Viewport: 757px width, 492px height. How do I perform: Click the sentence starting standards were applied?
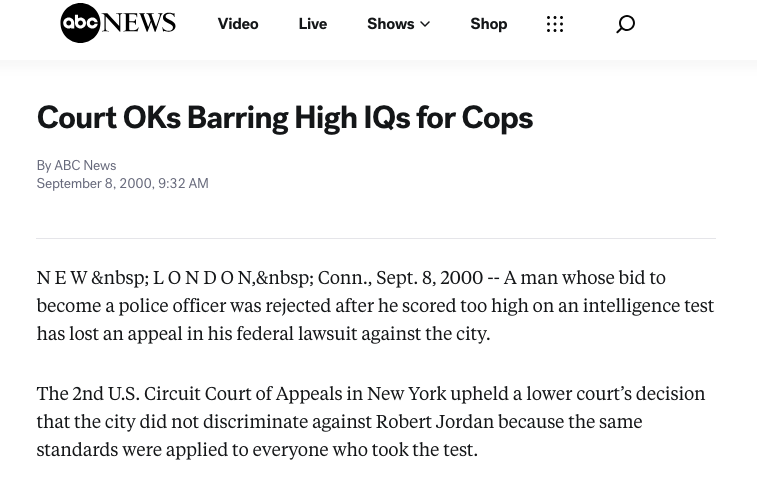click(257, 450)
